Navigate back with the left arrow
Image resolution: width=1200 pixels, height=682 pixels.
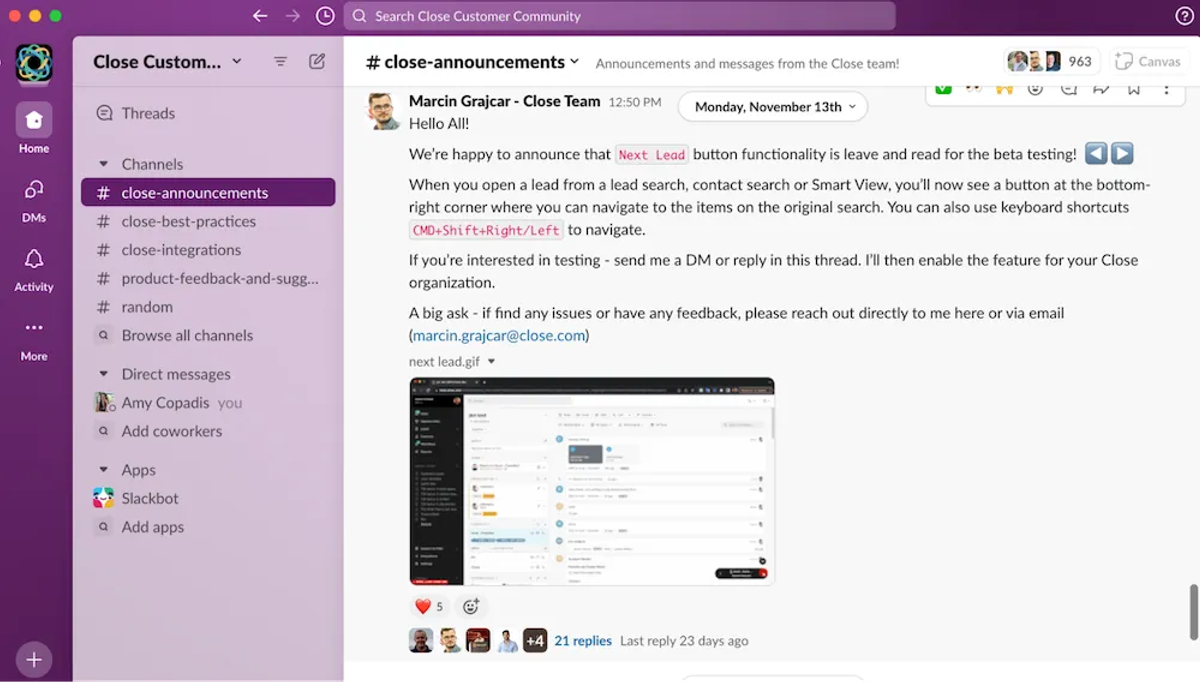click(260, 16)
